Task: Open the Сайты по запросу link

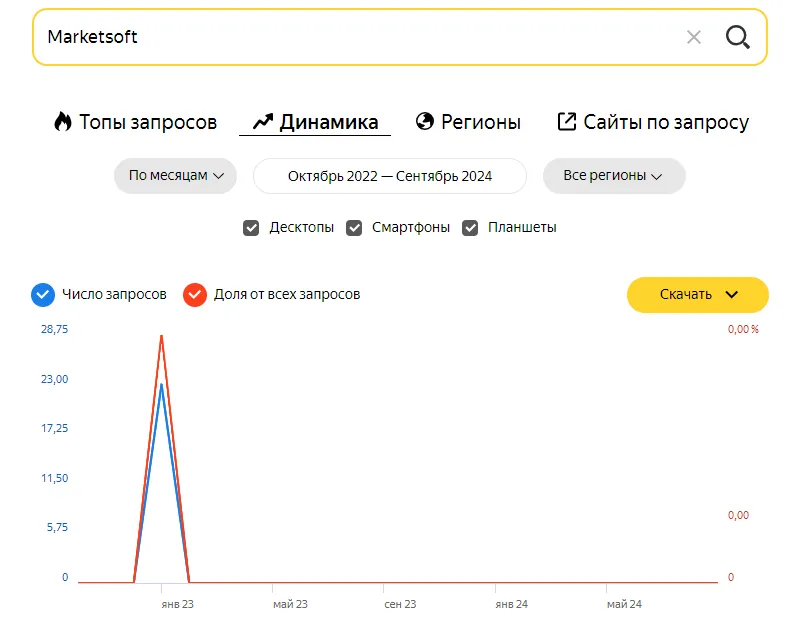Action: (653, 122)
